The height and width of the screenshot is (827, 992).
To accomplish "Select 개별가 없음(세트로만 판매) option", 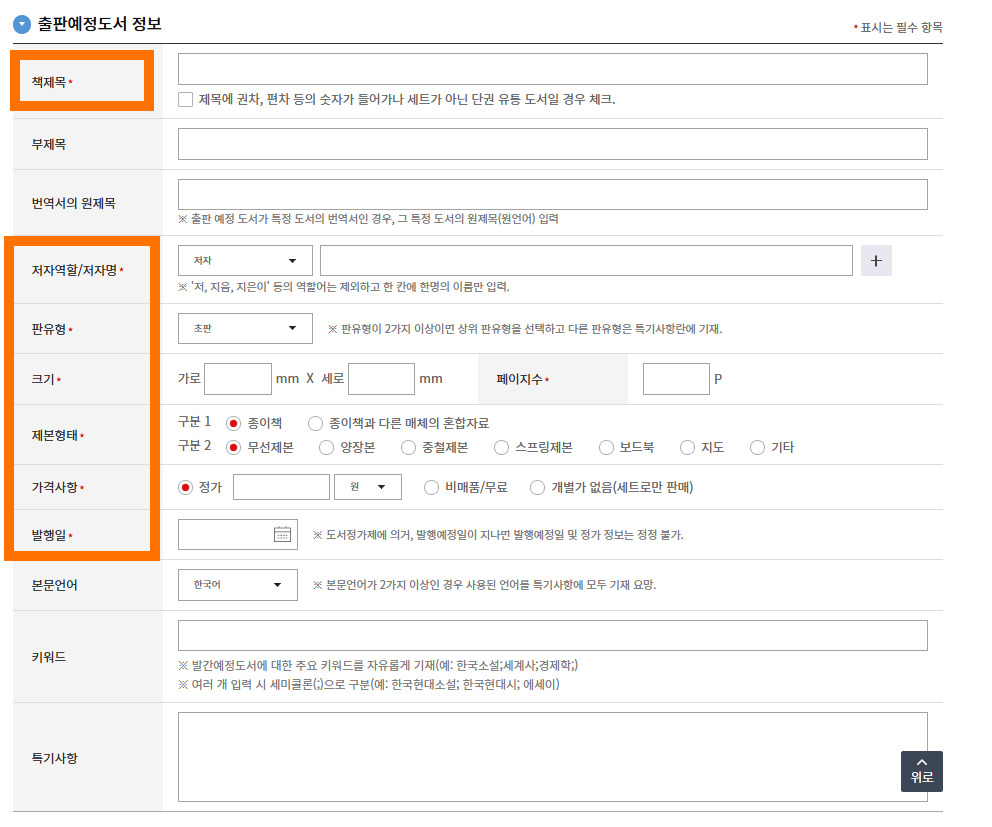I will (537, 487).
